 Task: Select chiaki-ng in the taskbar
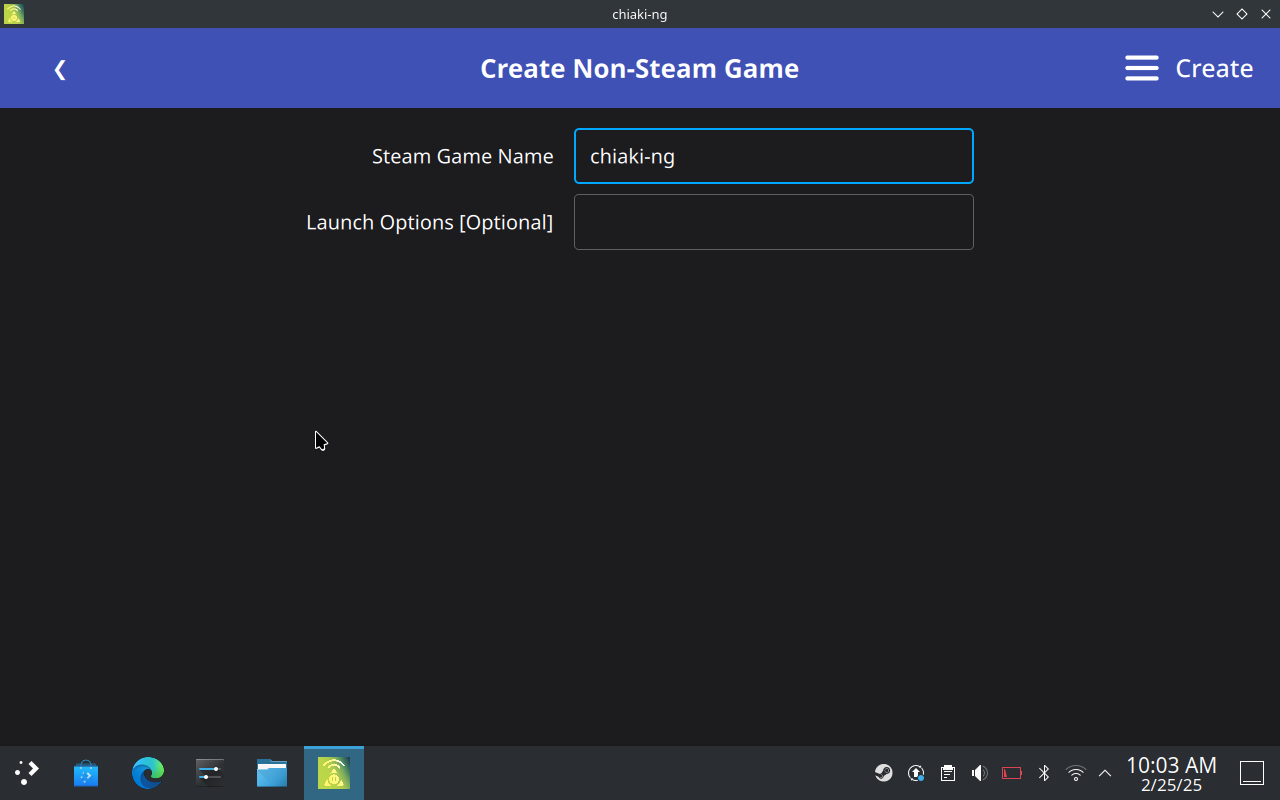pos(333,772)
